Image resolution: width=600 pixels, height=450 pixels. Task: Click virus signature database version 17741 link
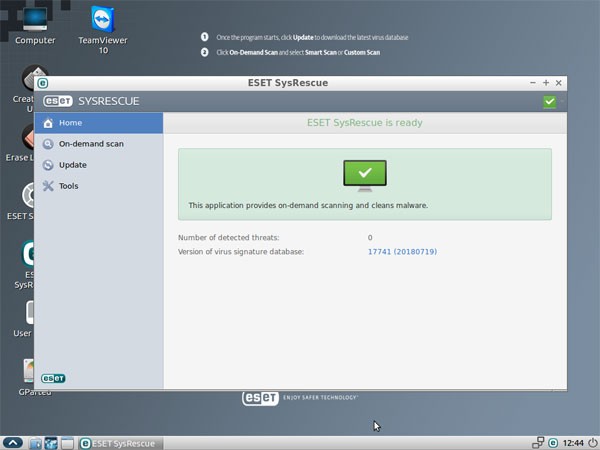tap(402, 251)
